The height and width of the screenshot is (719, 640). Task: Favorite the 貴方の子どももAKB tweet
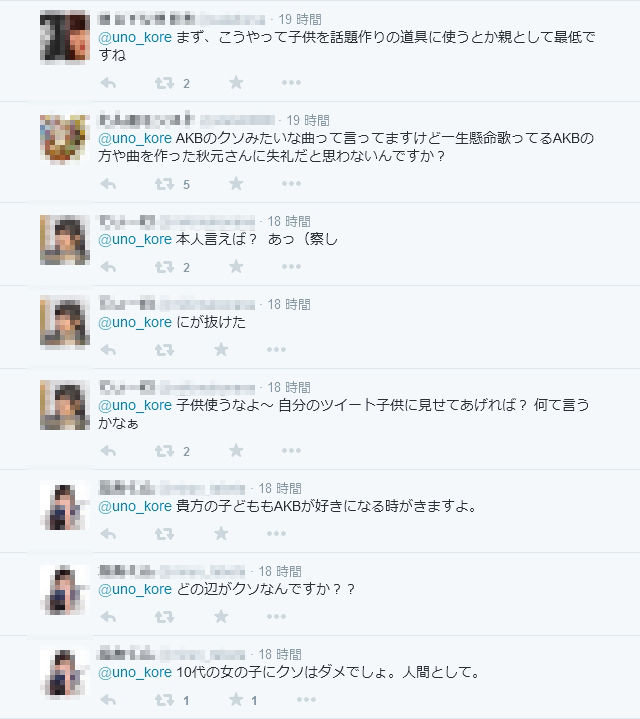(x=221, y=533)
